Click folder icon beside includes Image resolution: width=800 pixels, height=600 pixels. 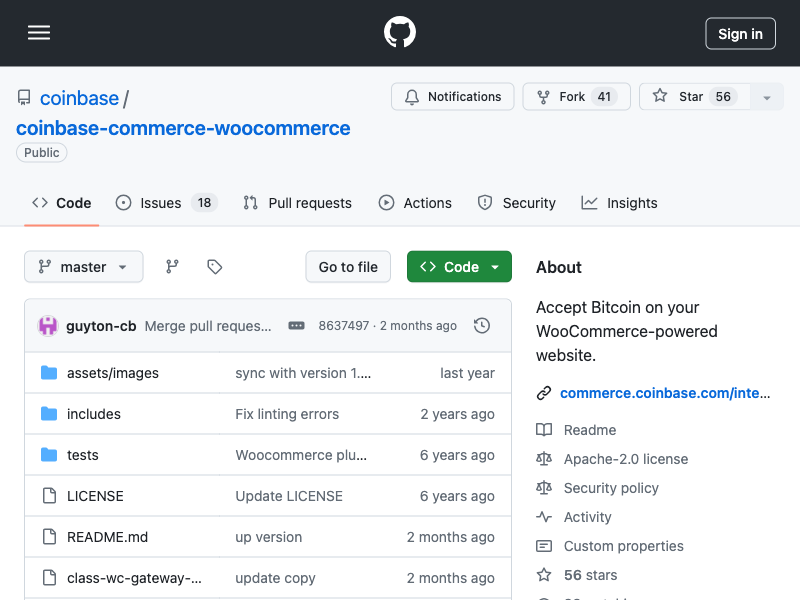(49, 413)
